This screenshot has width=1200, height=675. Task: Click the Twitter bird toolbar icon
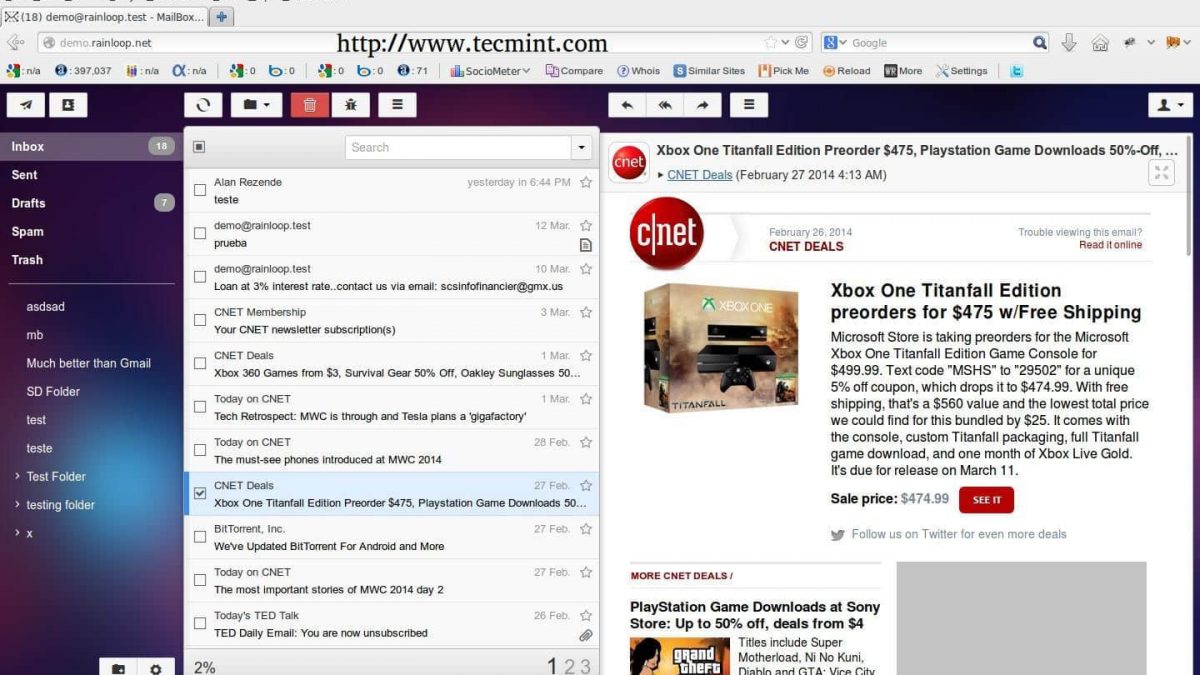pyautogui.click(x=1016, y=71)
